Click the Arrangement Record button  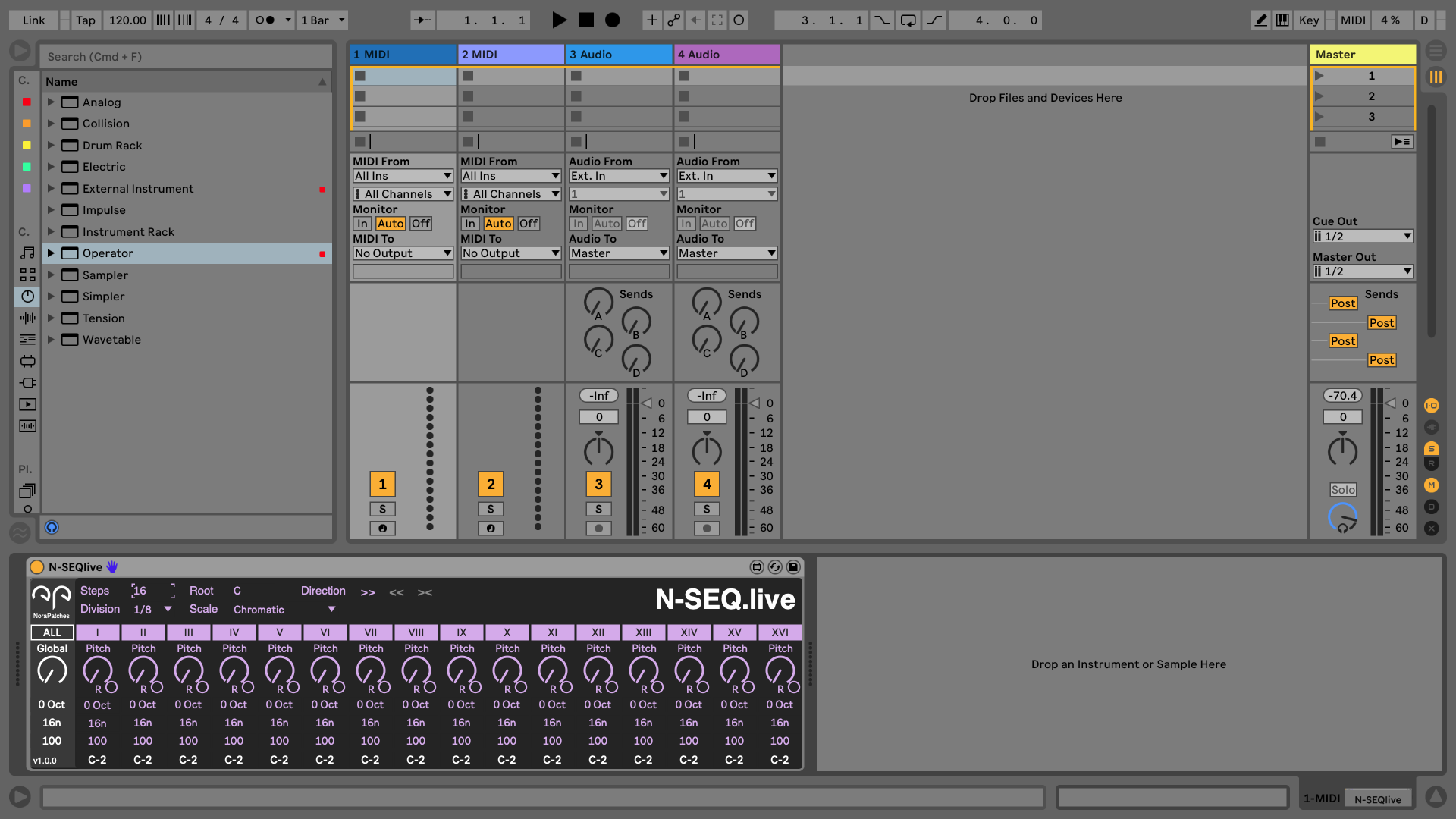pyautogui.click(x=613, y=20)
